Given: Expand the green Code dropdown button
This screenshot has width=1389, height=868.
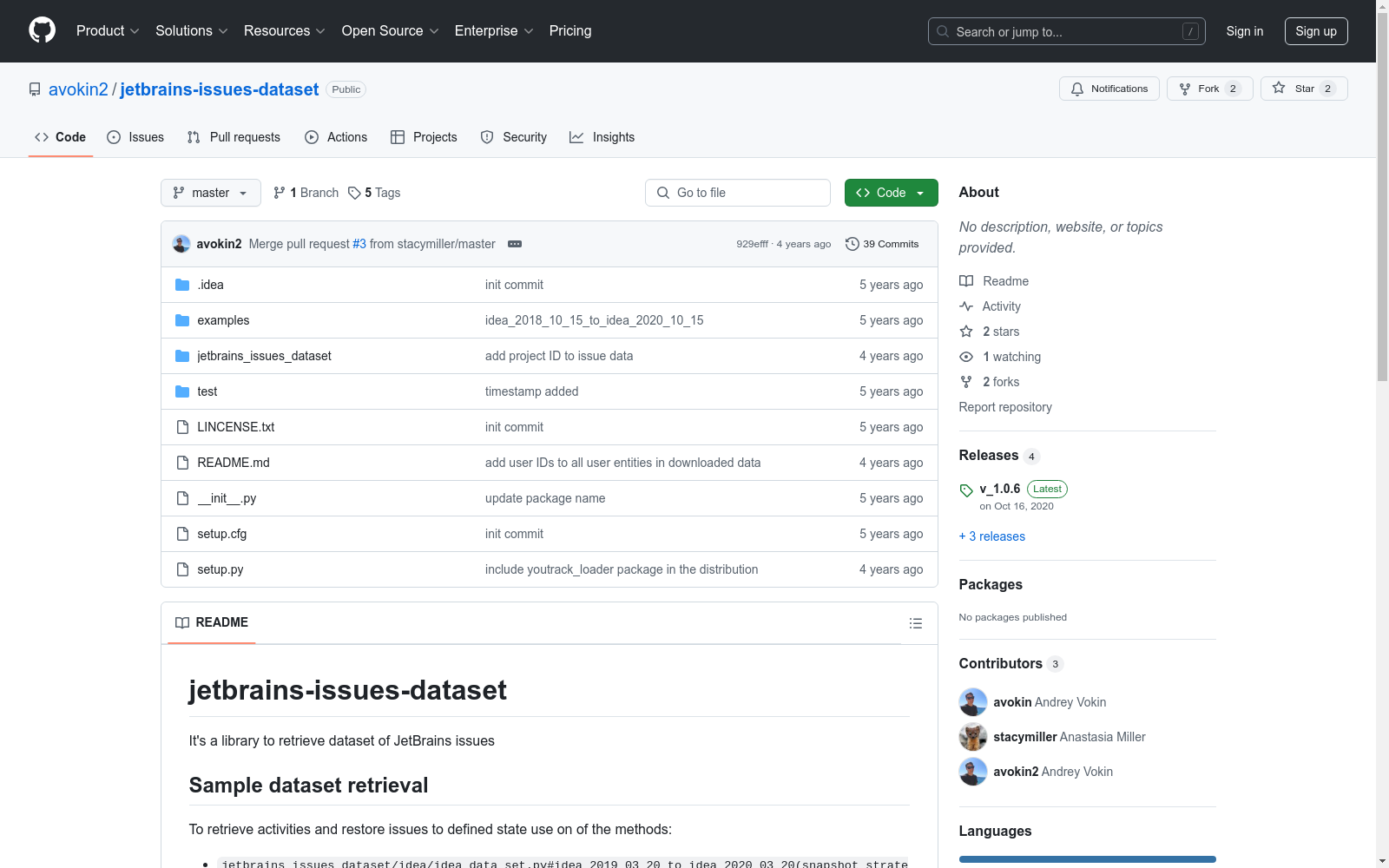Looking at the screenshot, I should pyautogui.click(x=891, y=193).
